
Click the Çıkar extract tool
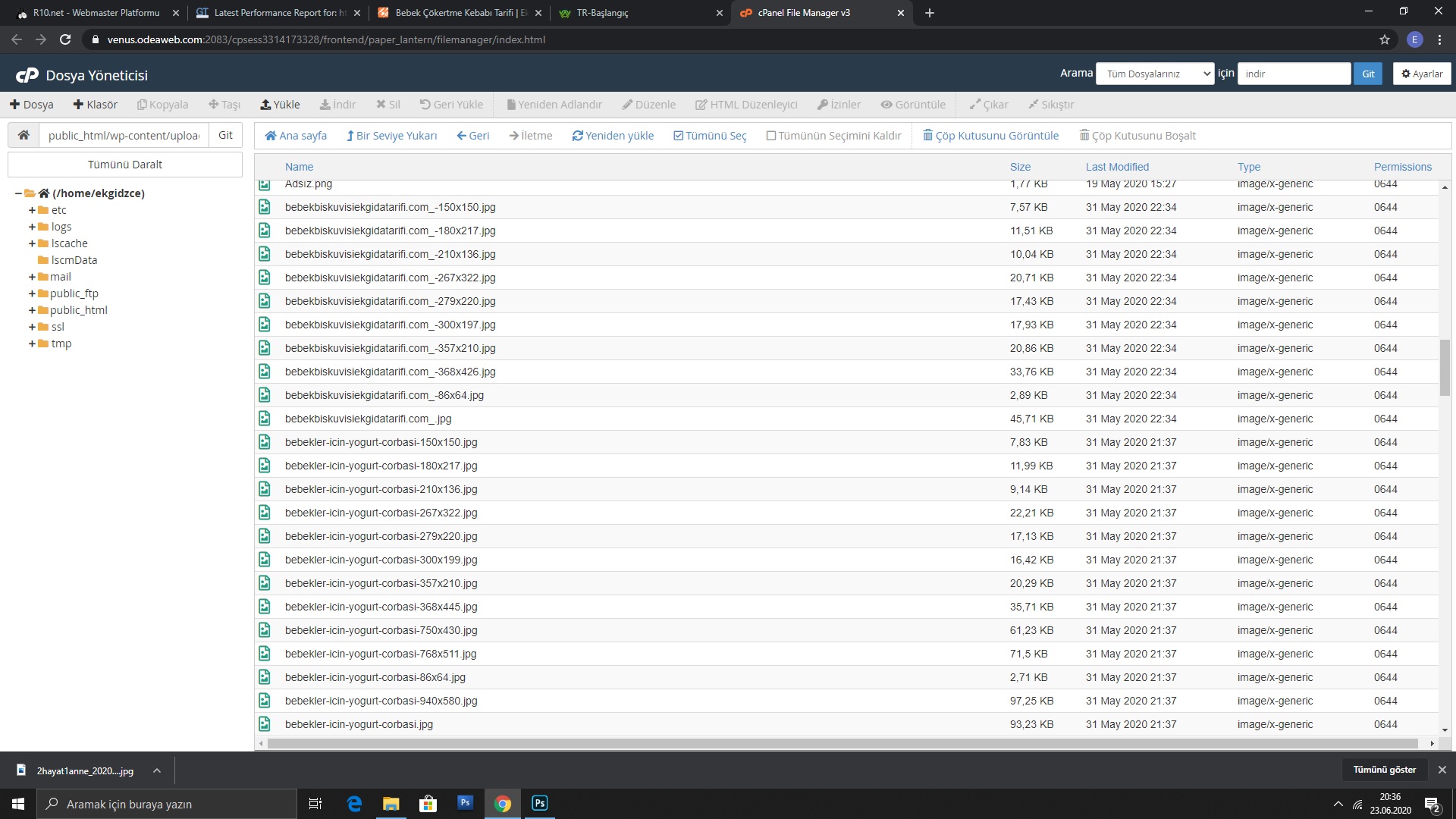pyautogui.click(x=989, y=105)
